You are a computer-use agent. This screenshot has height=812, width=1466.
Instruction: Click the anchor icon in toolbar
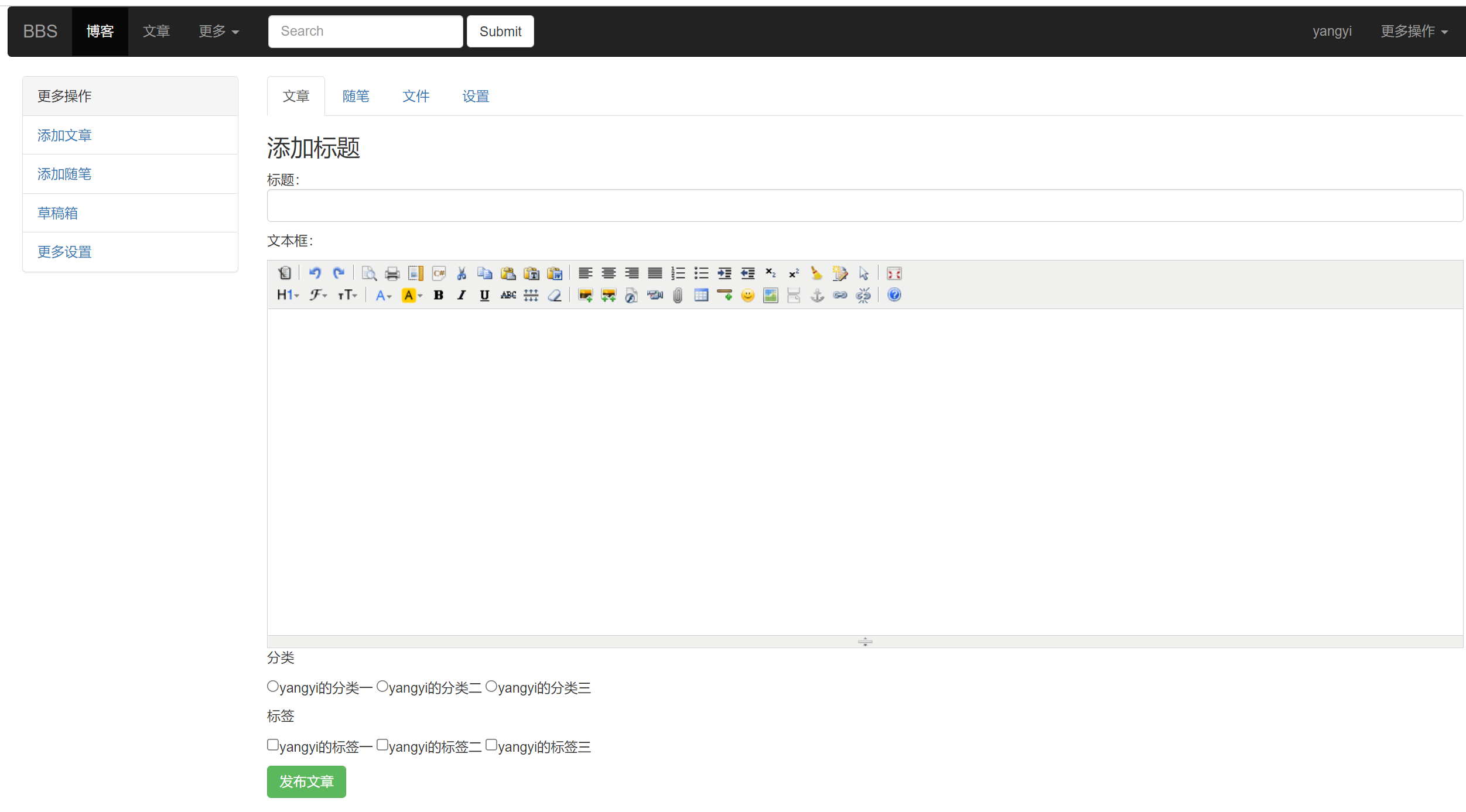click(x=817, y=295)
